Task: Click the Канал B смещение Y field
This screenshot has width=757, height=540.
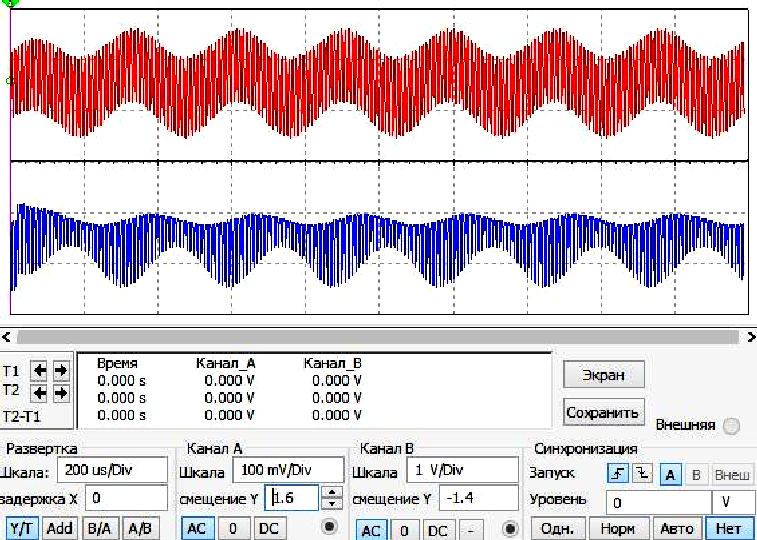Action: coord(477,498)
